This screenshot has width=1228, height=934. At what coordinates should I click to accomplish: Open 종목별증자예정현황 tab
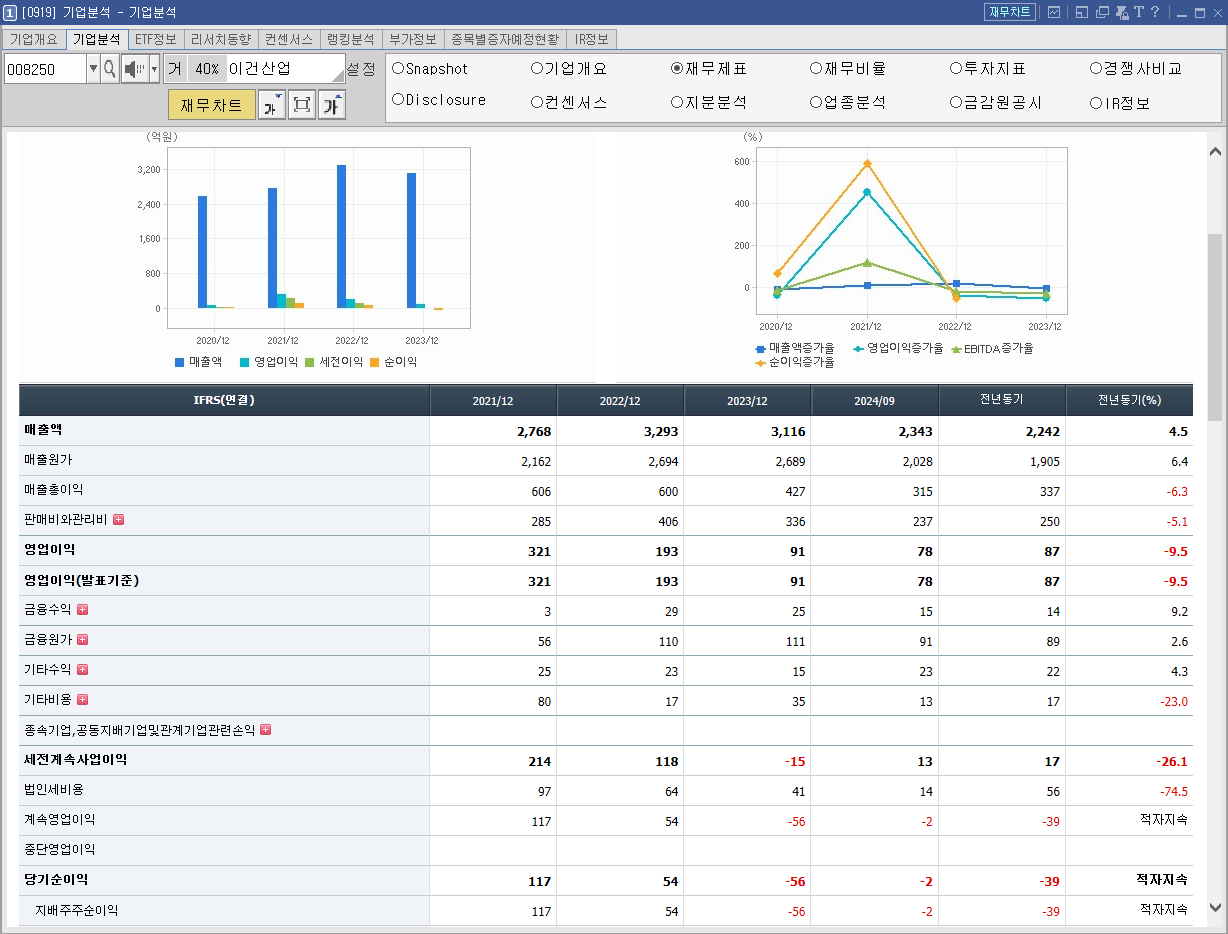coord(505,40)
